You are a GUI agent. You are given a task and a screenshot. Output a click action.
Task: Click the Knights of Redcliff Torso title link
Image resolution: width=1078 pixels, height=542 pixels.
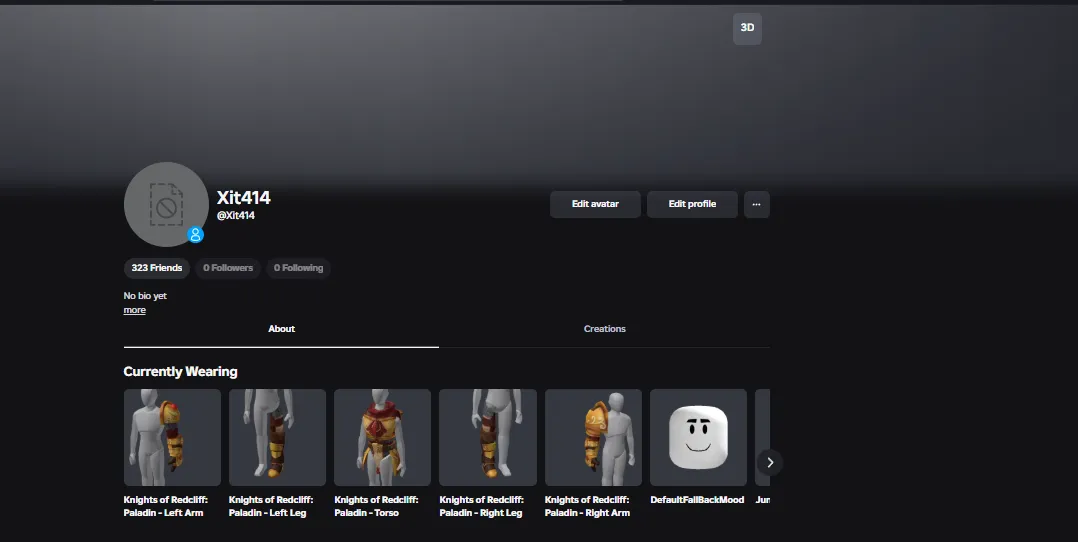[376, 506]
